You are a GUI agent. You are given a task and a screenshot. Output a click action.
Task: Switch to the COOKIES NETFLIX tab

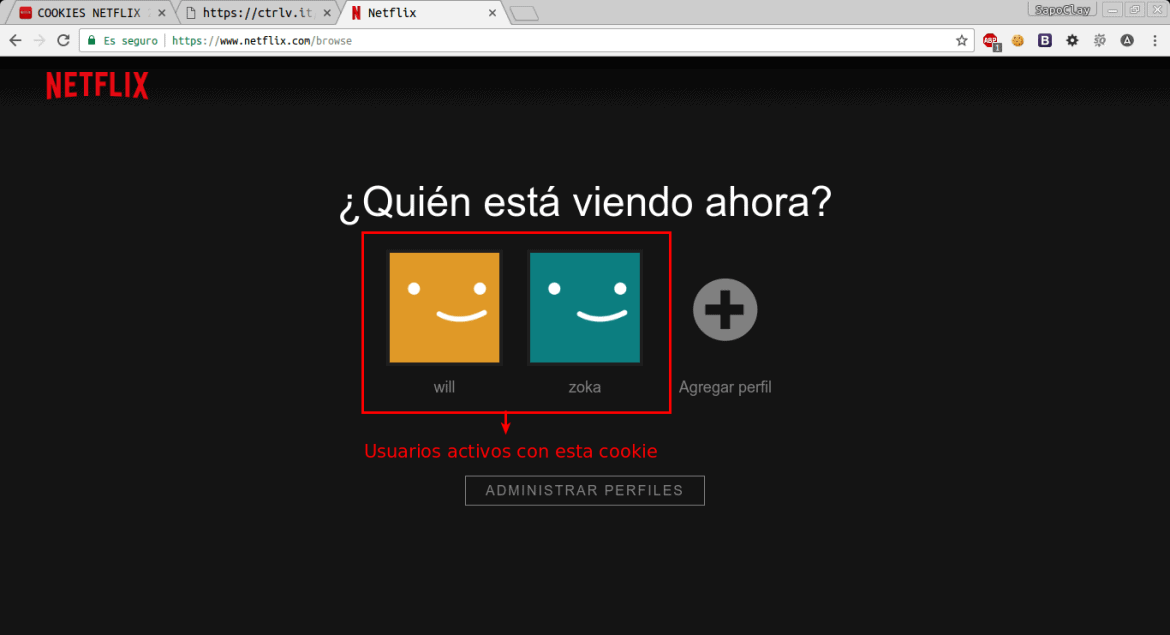pyautogui.click(x=85, y=13)
